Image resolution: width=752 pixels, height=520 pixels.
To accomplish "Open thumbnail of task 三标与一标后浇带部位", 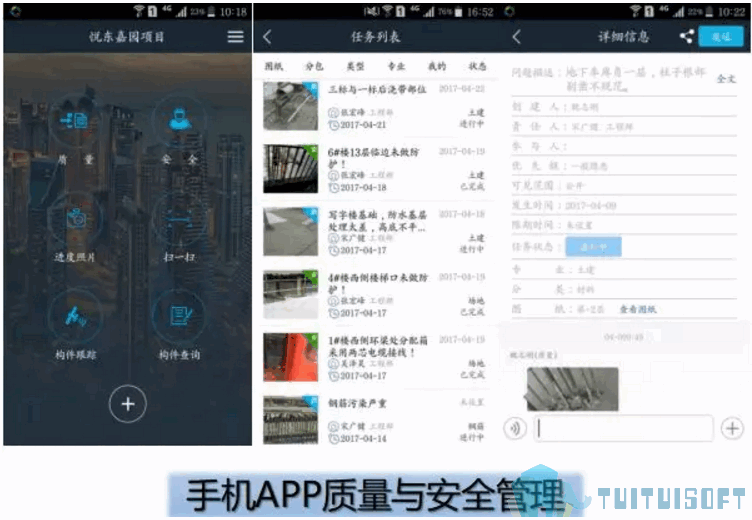I will coord(291,106).
